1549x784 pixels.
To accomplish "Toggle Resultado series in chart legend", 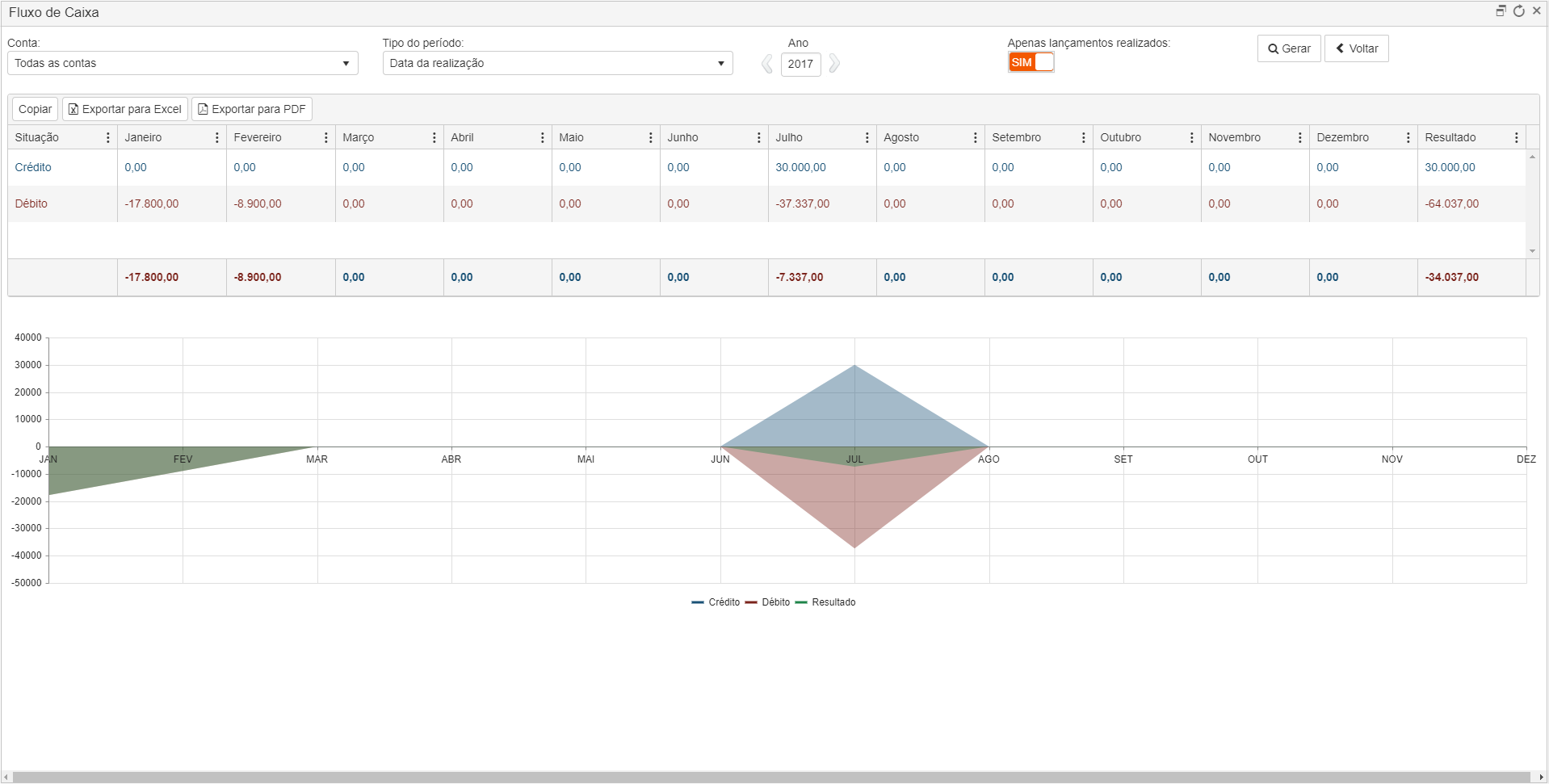I will 826,602.
